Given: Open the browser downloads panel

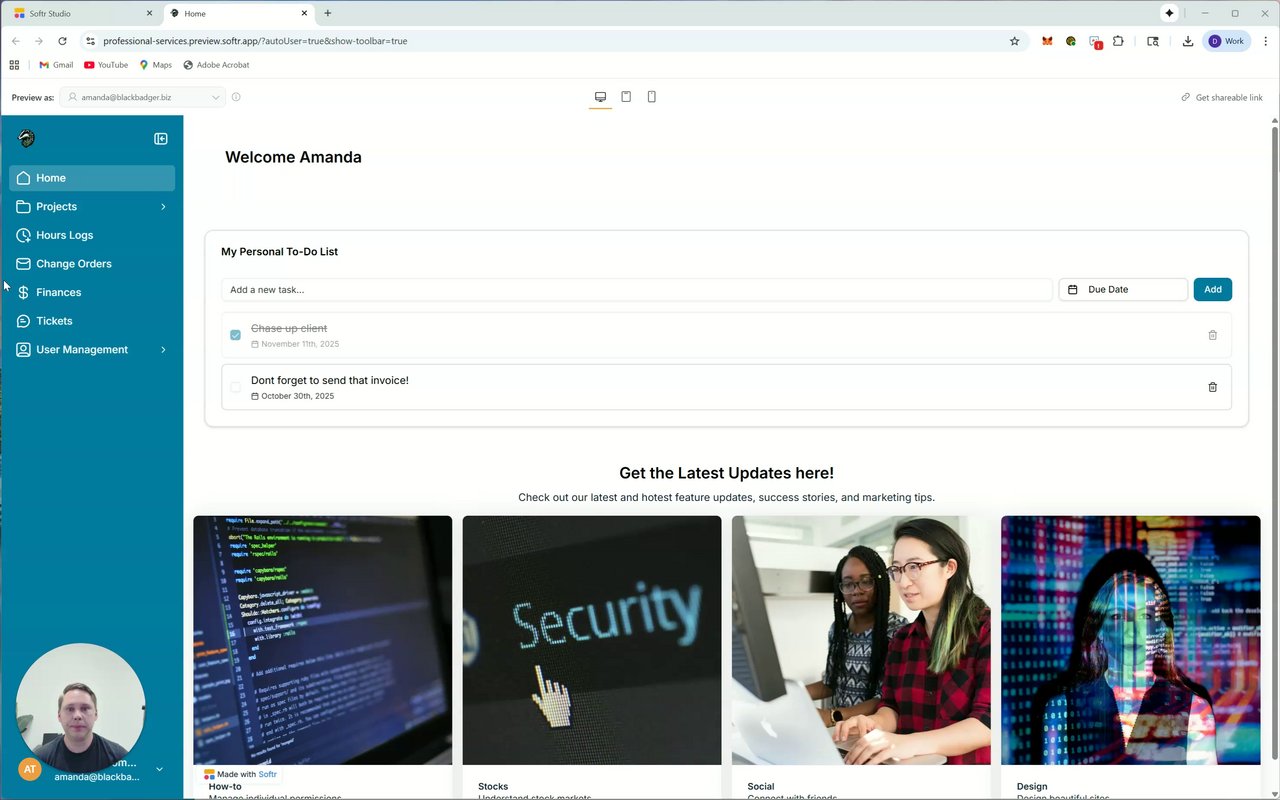Looking at the screenshot, I should (1187, 41).
